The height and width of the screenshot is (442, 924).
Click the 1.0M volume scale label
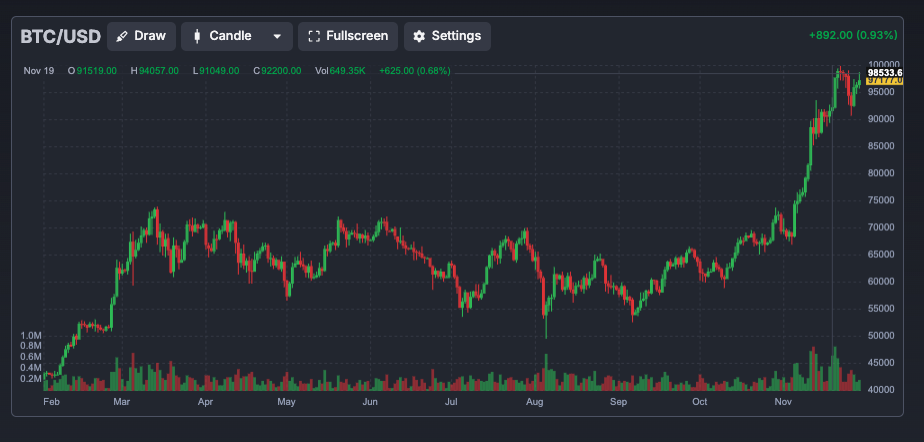(x=30, y=335)
